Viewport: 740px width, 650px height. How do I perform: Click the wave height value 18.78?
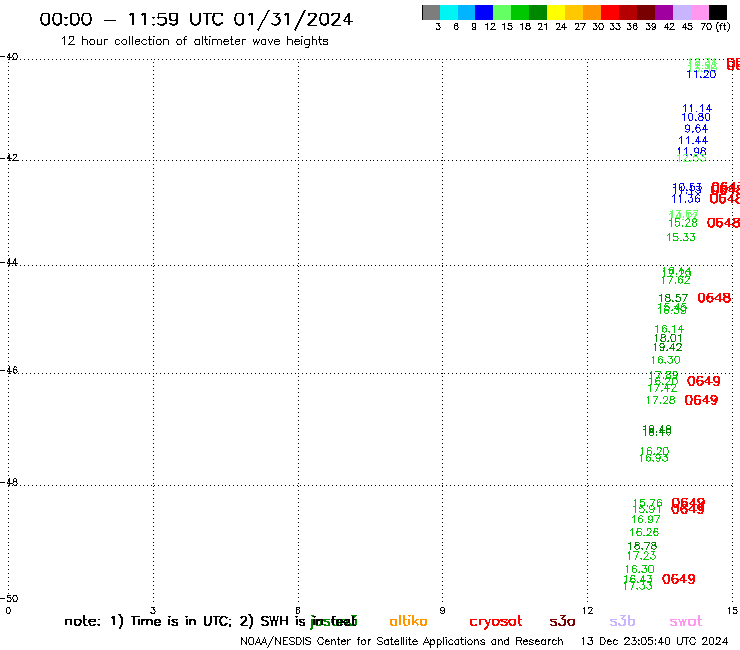click(642, 547)
